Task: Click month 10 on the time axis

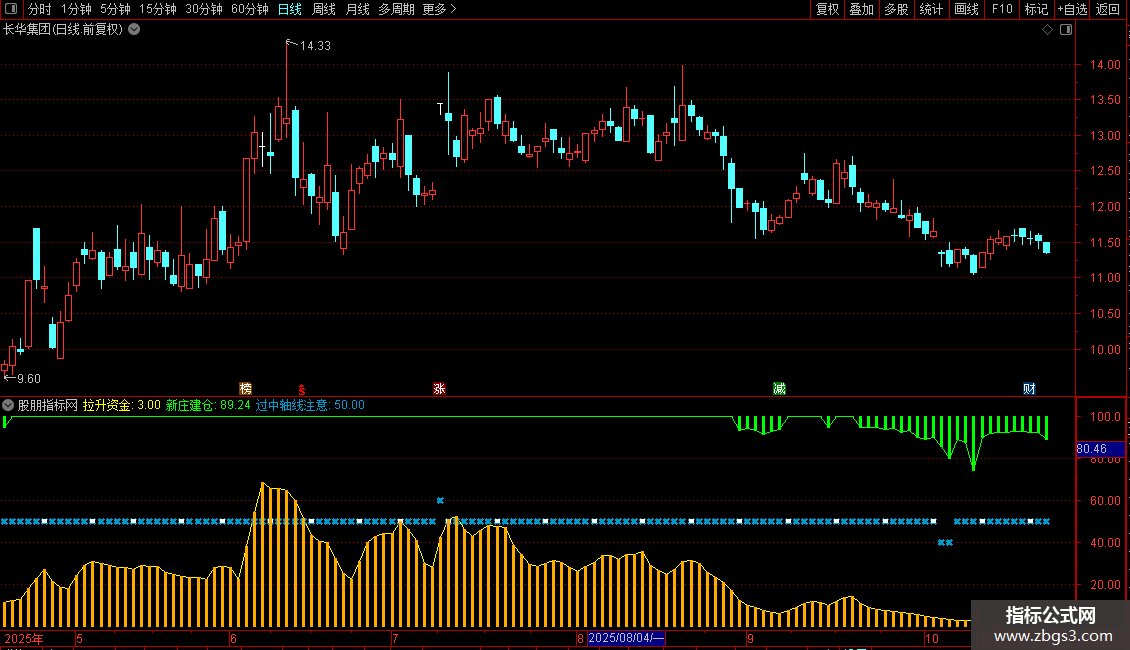Action: pos(932,638)
